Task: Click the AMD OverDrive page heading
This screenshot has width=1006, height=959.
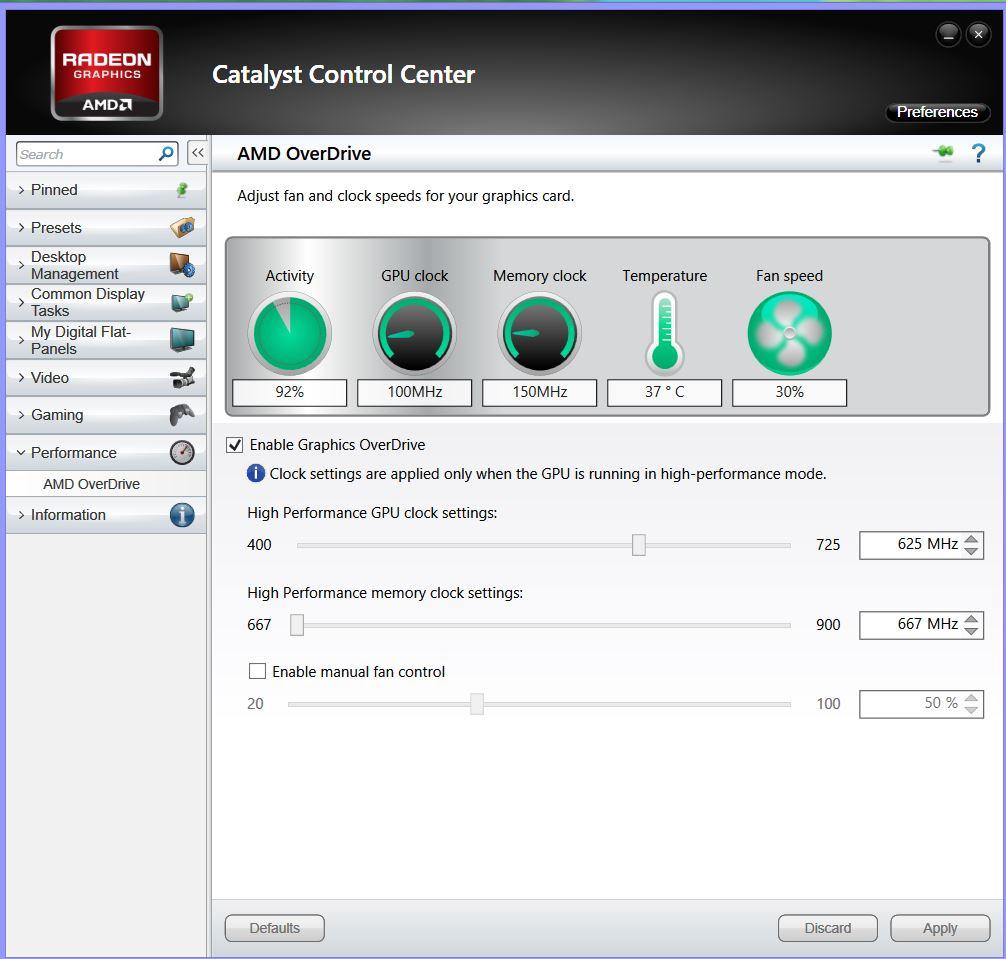Action: click(x=304, y=154)
